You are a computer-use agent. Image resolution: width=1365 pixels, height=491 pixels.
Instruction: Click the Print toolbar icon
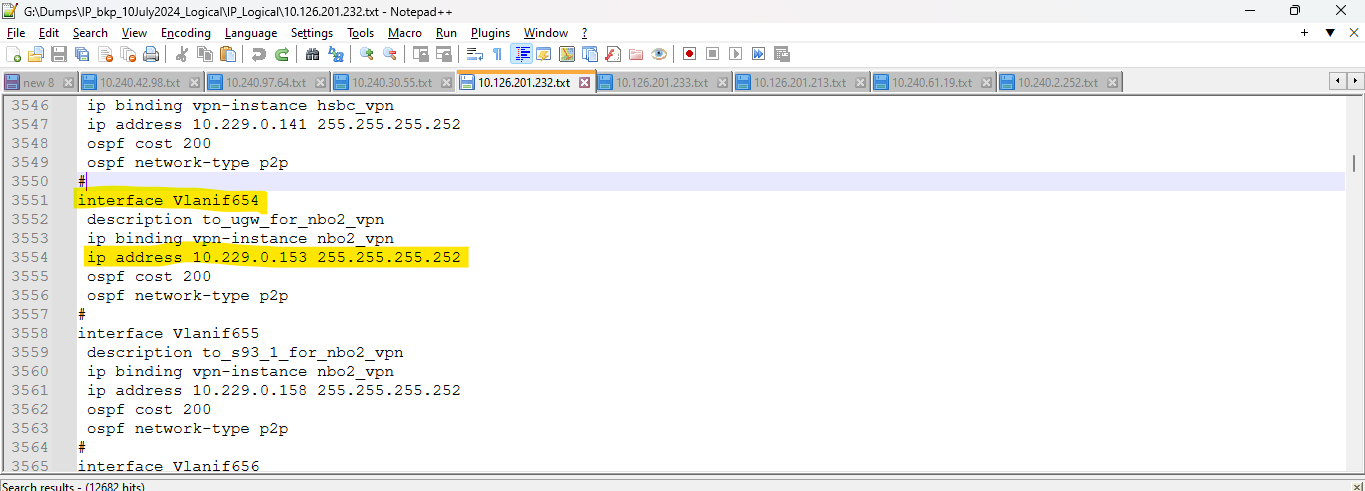(x=151, y=54)
